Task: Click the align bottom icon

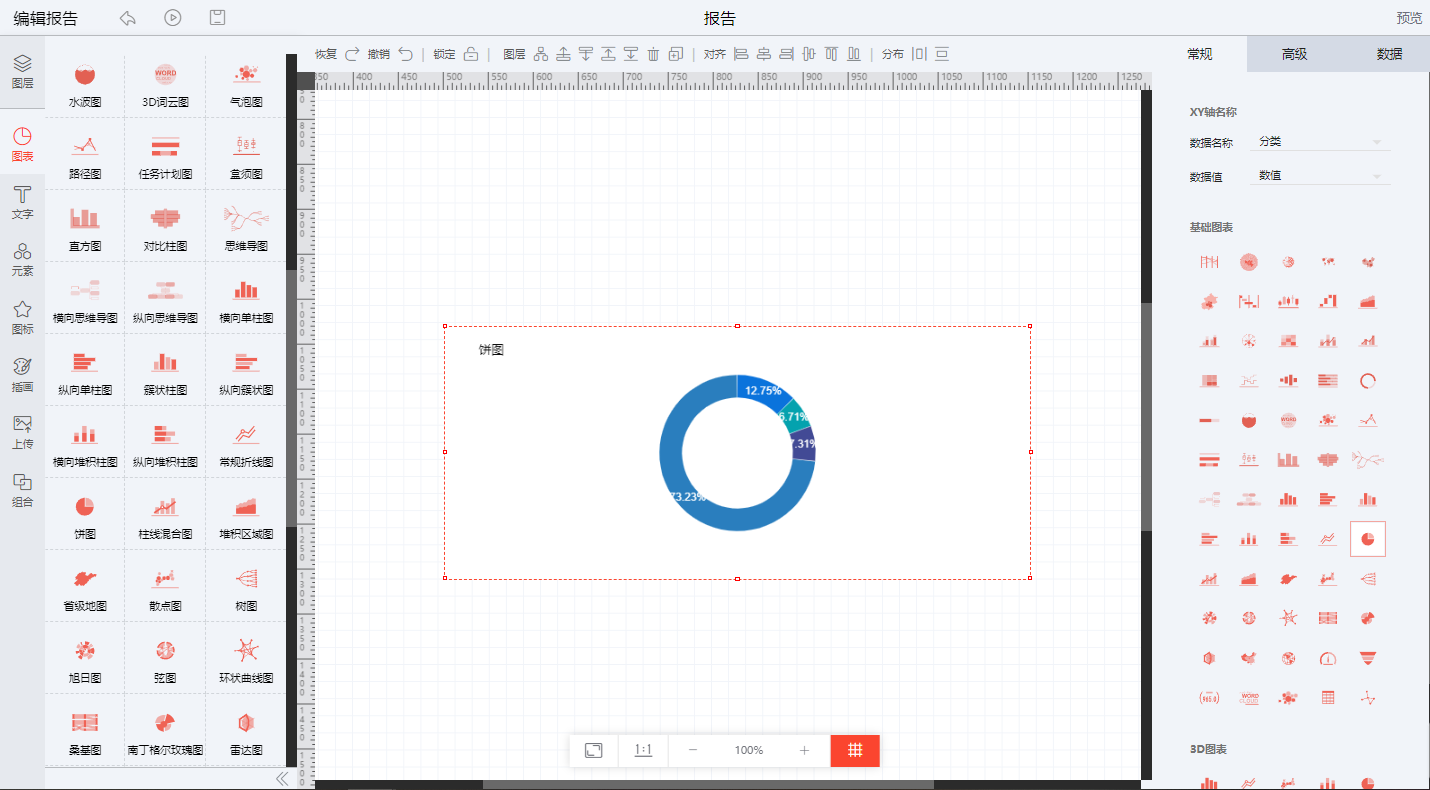Action: 854,54
